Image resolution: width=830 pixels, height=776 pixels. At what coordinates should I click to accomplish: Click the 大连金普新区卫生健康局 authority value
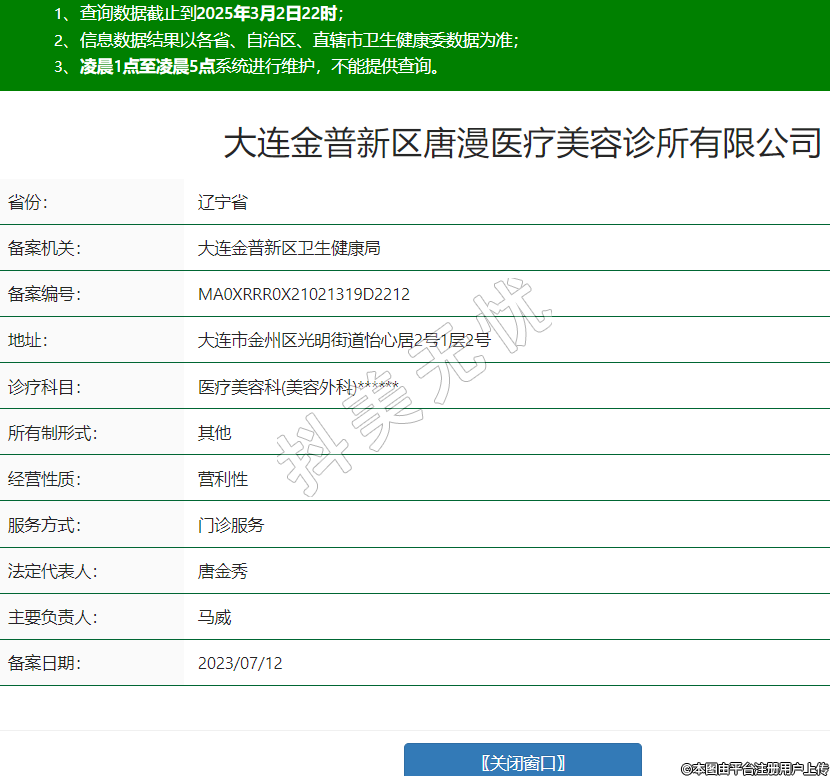pyautogui.click(x=289, y=248)
